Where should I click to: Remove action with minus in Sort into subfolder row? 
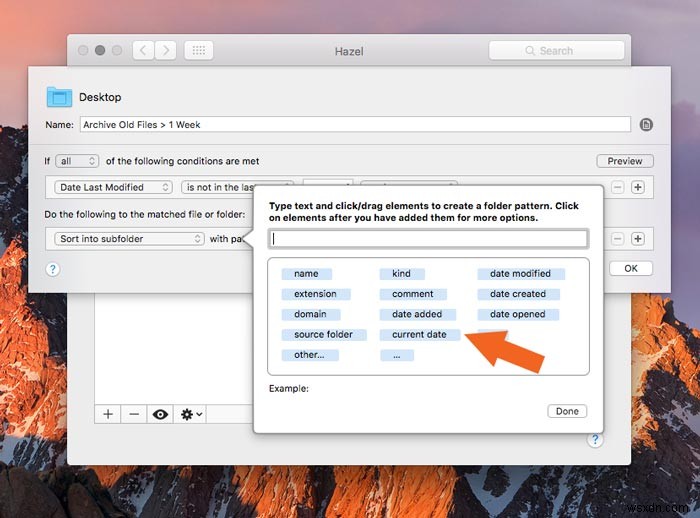(617, 239)
